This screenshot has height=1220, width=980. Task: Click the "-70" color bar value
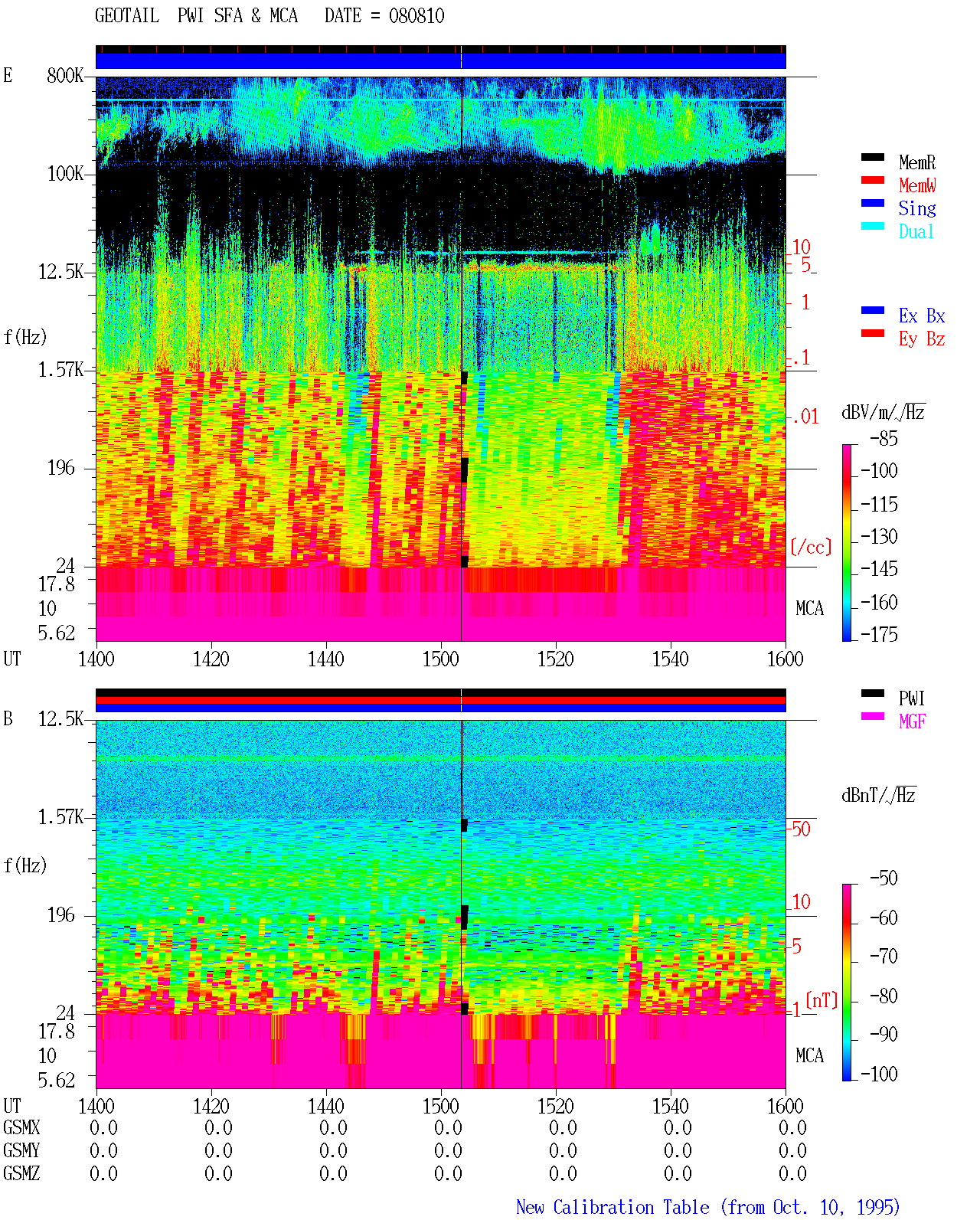(884, 956)
